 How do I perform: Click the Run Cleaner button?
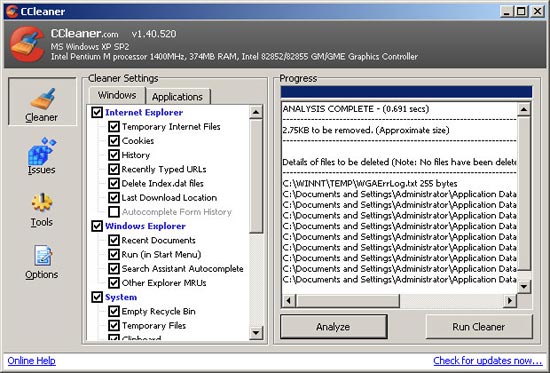[479, 327]
